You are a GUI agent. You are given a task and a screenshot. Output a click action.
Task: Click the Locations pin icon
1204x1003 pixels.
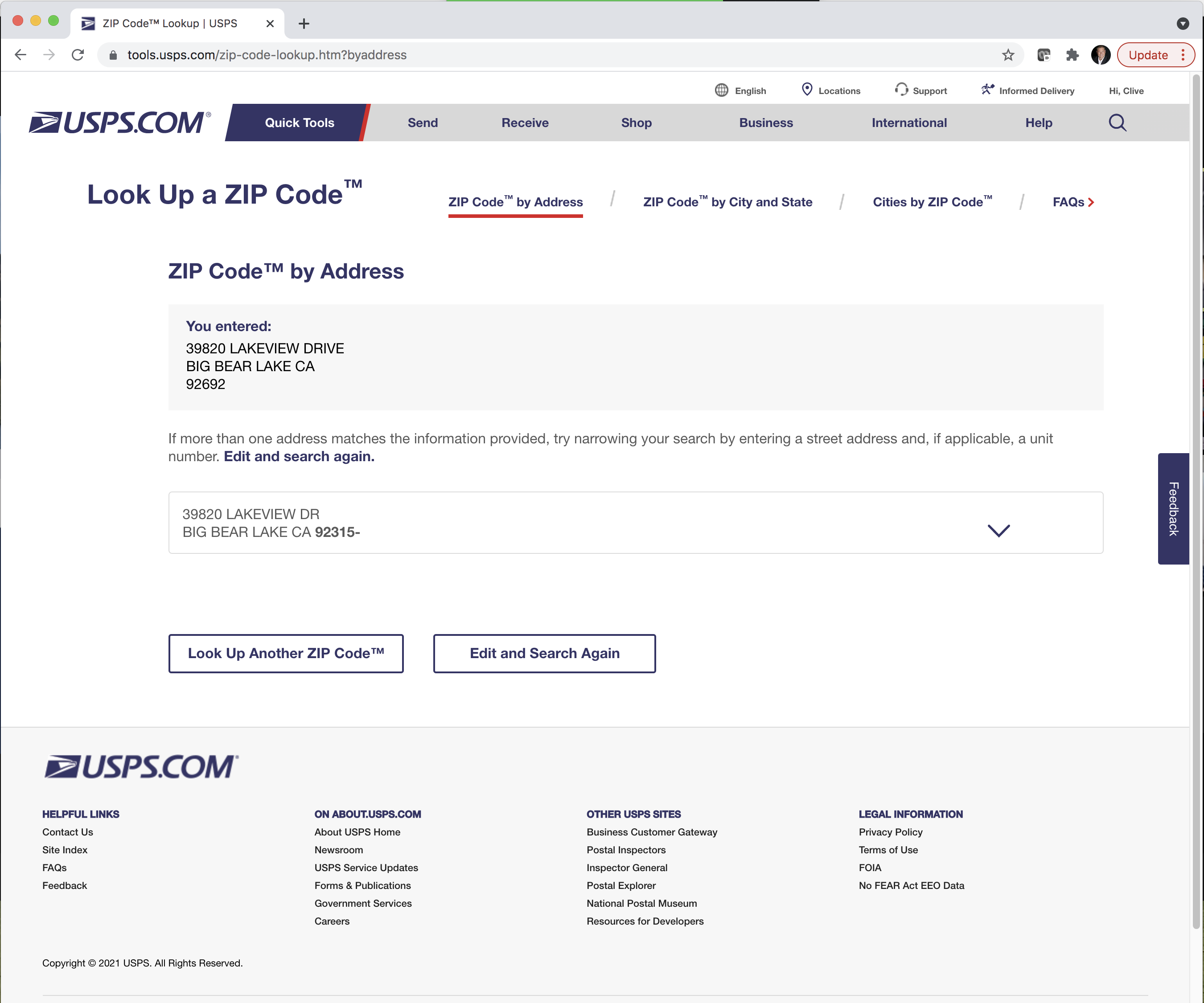(807, 90)
